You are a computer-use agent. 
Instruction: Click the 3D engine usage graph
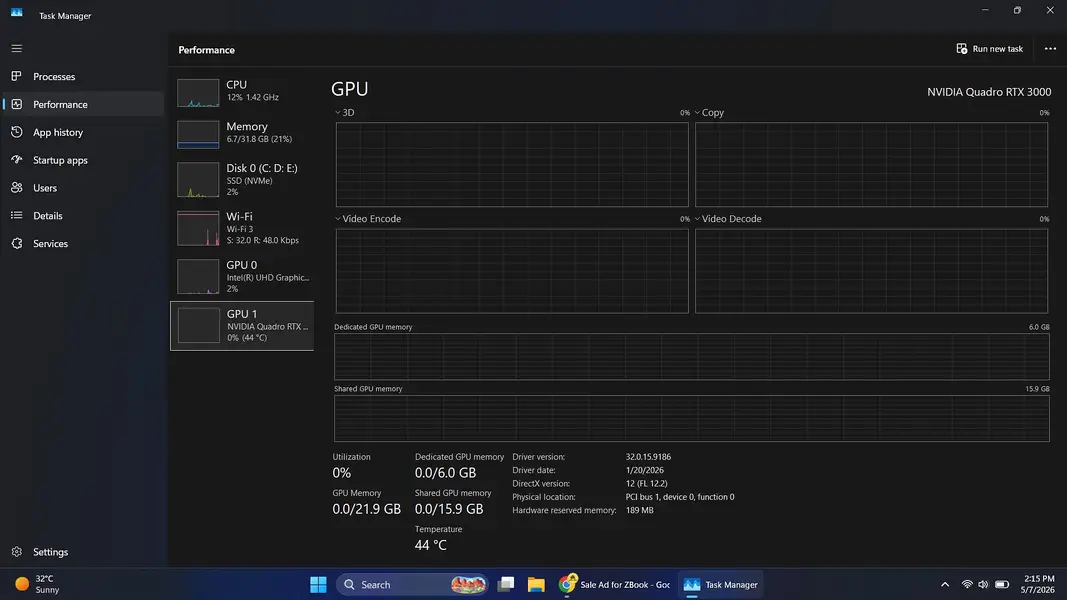click(512, 165)
